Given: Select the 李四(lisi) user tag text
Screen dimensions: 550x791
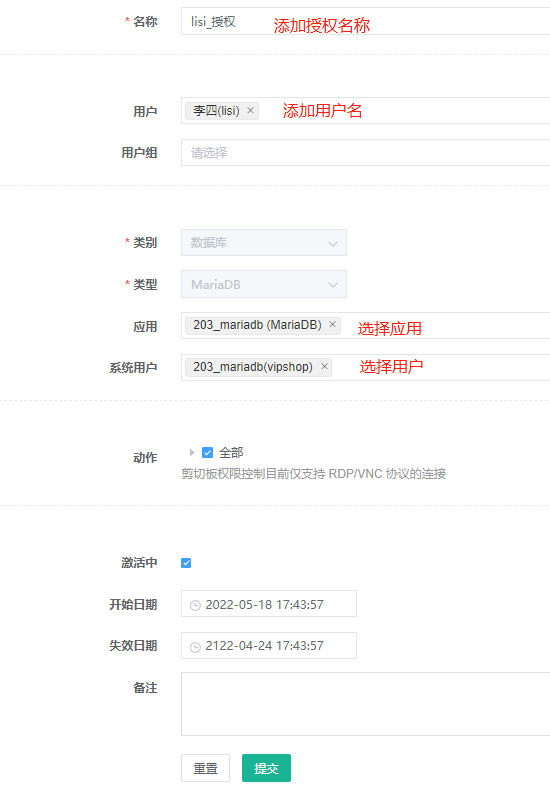Looking at the screenshot, I should coord(216,110).
